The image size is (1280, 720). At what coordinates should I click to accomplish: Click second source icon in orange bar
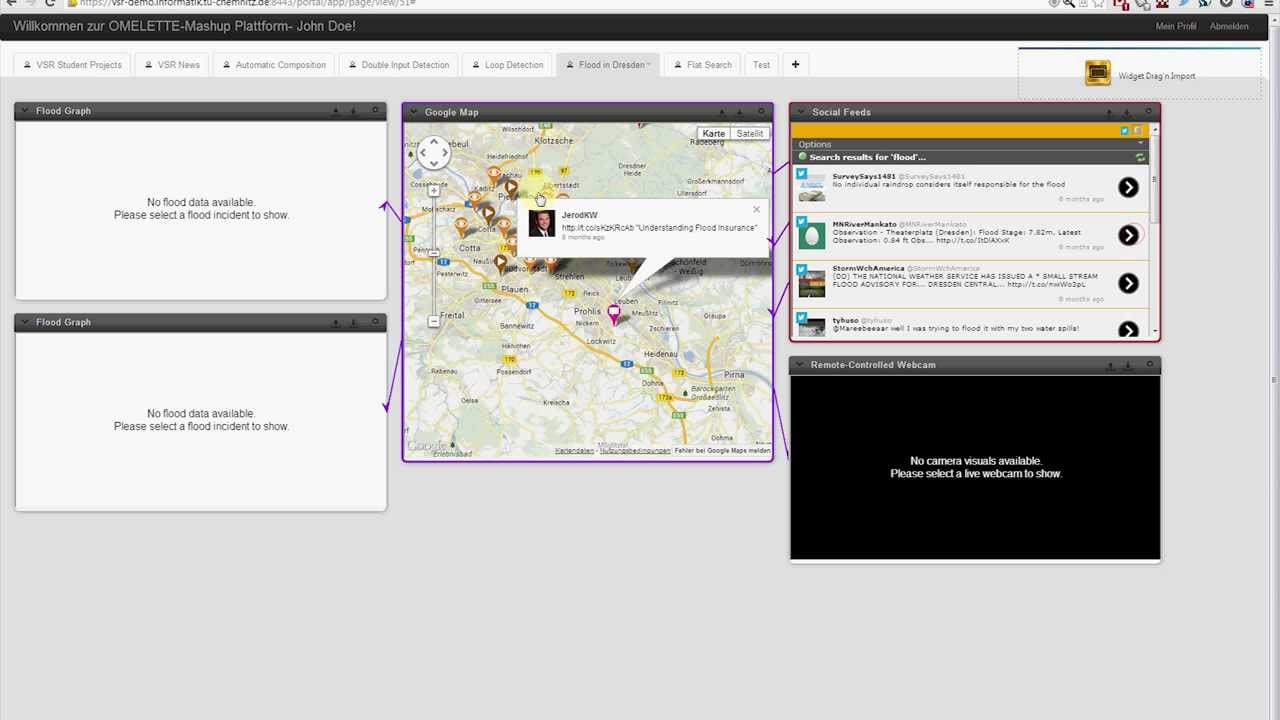1137,131
